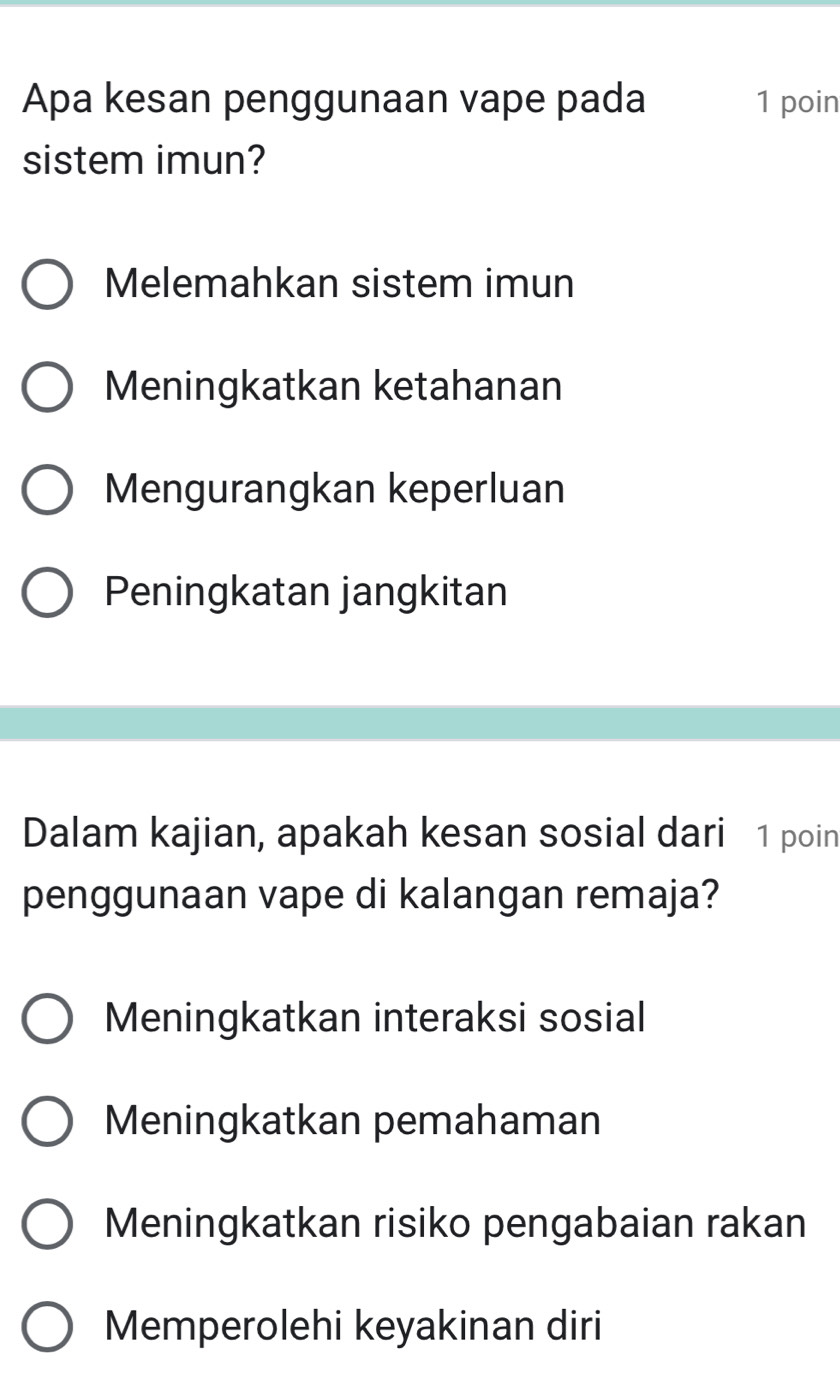This screenshot has width=840, height=1373.
Task: Choose the "Meningkatkan ketahanan" radio circle
Action: tap(47, 388)
